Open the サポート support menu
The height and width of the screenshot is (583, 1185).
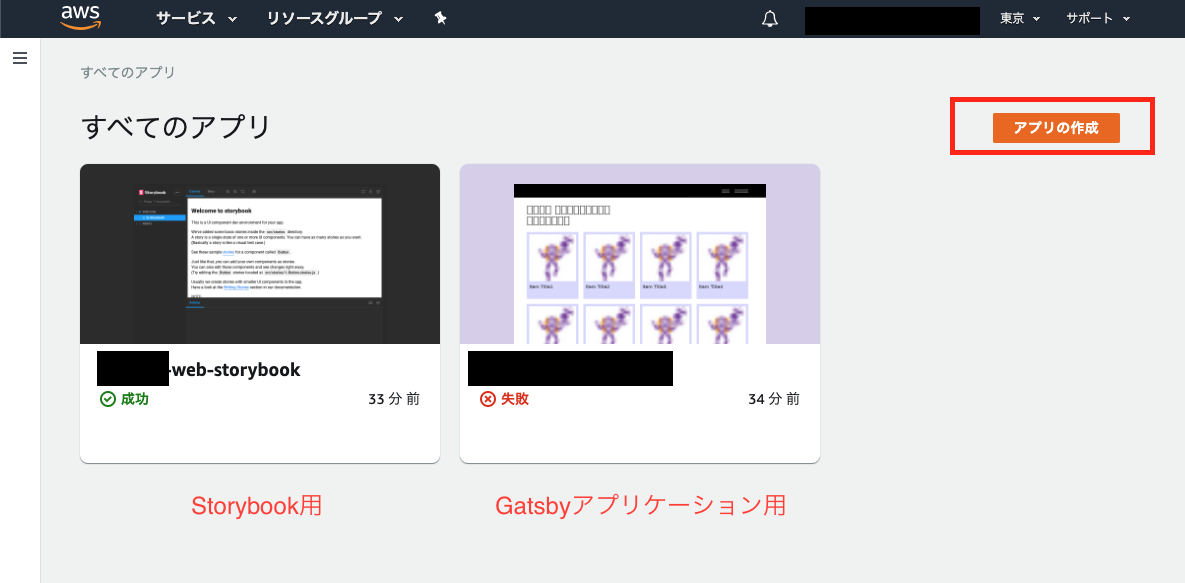pos(1097,17)
